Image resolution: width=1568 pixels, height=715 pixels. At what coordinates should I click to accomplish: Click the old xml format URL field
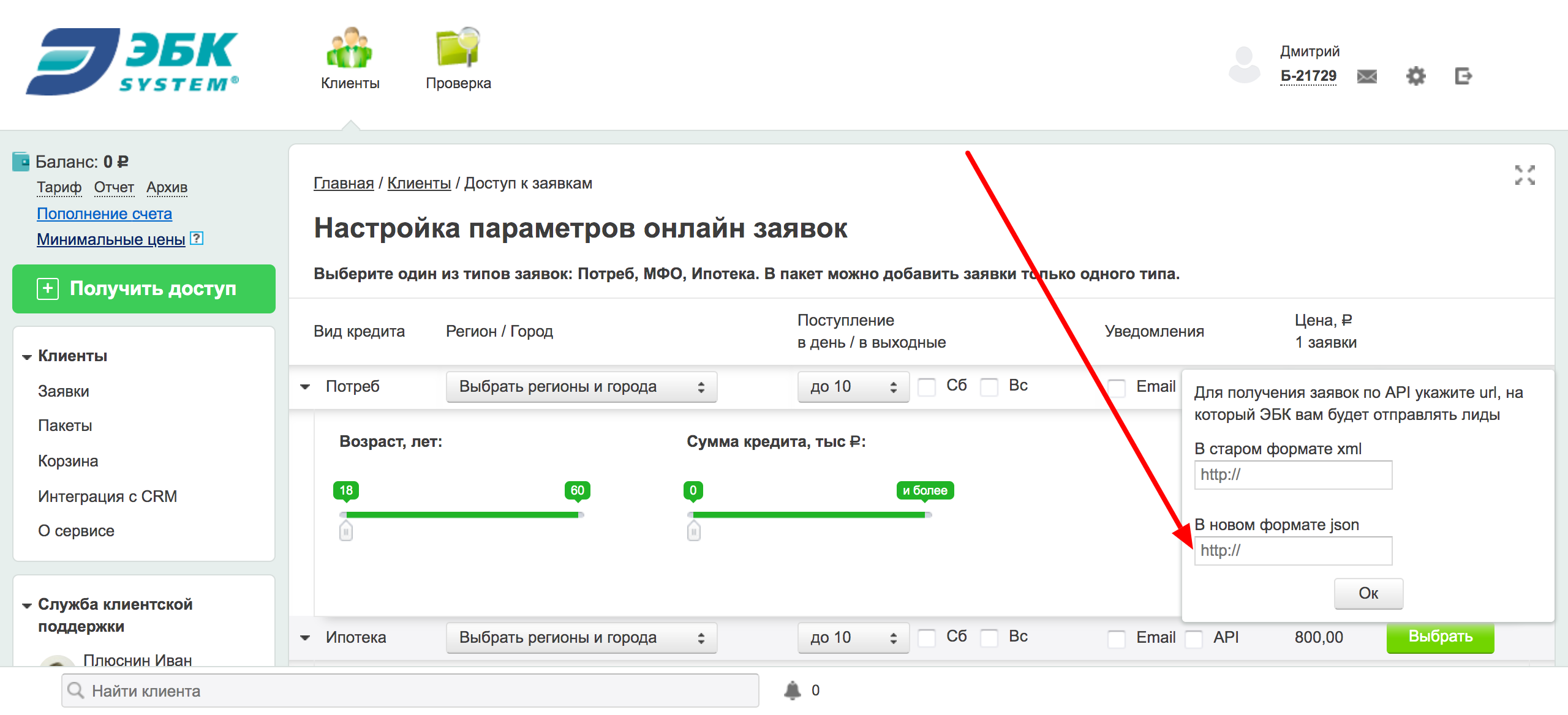point(1293,475)
